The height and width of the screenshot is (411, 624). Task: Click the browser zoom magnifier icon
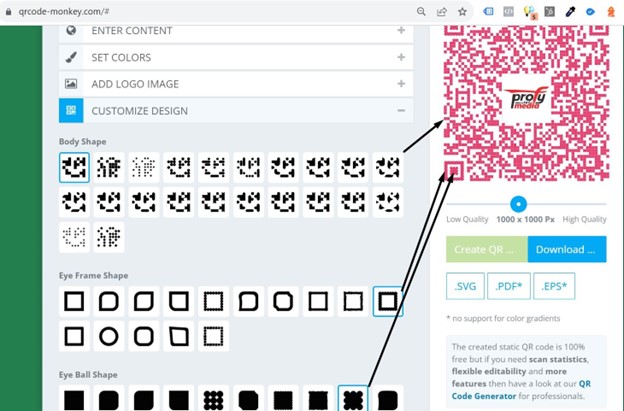(x=421, y=12)
